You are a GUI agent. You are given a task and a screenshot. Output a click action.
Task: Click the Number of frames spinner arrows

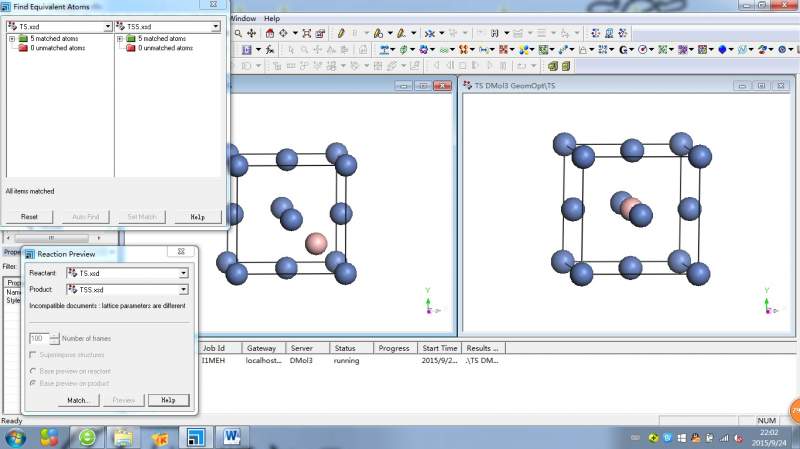pyautogui.click(x=54, y=339)
